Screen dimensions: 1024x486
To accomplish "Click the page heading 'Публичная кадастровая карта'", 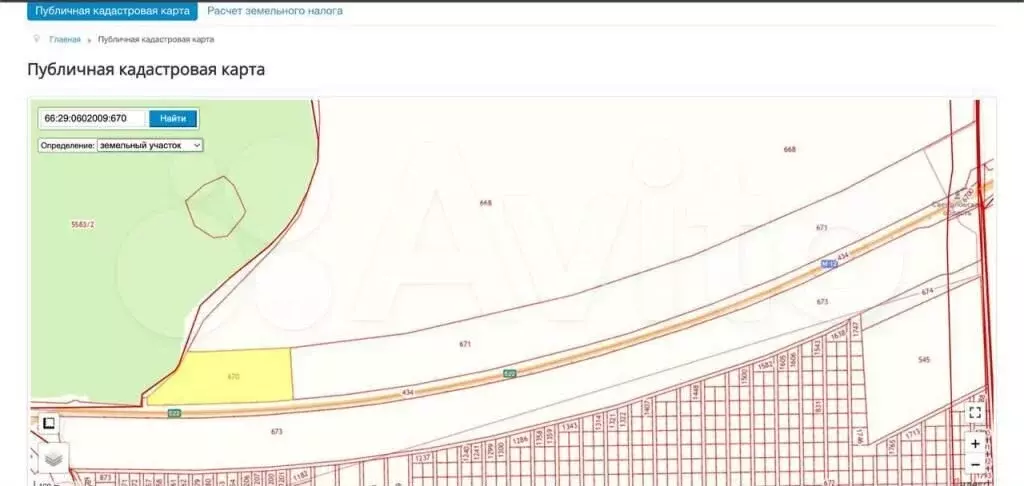I will tap(146, 69).
